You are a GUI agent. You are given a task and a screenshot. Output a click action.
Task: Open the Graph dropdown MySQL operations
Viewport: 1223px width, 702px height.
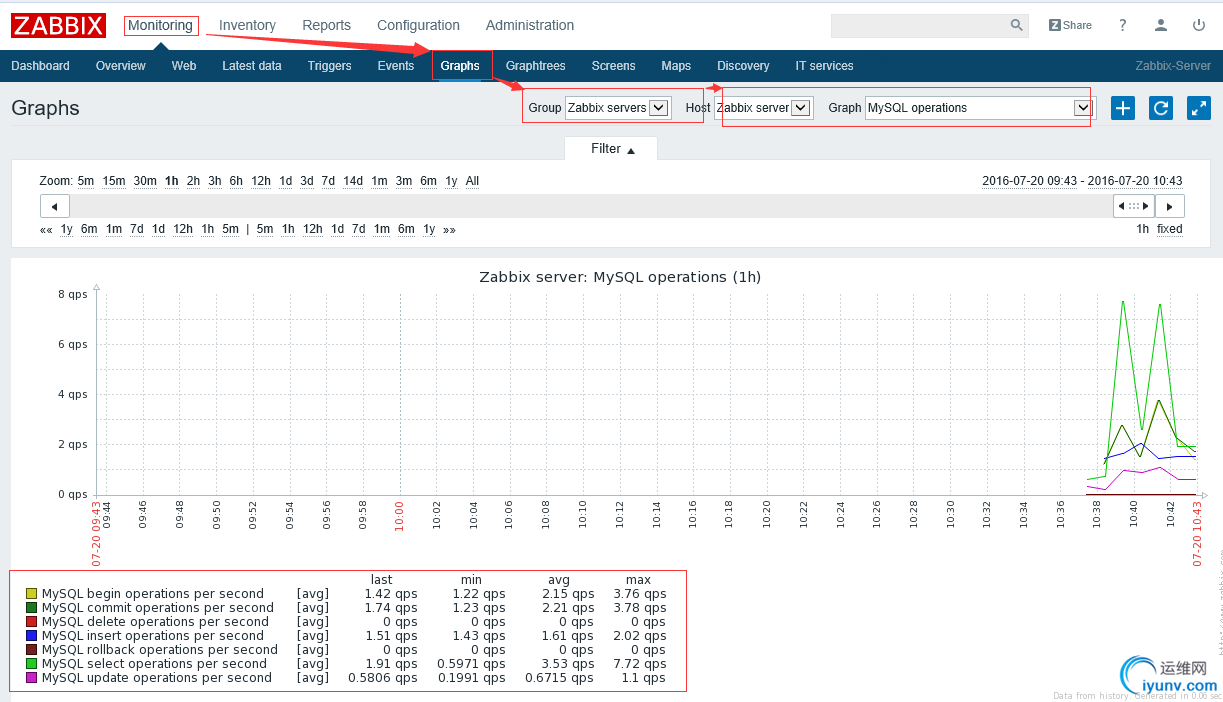pyautogui.click(x=979, y=108)
